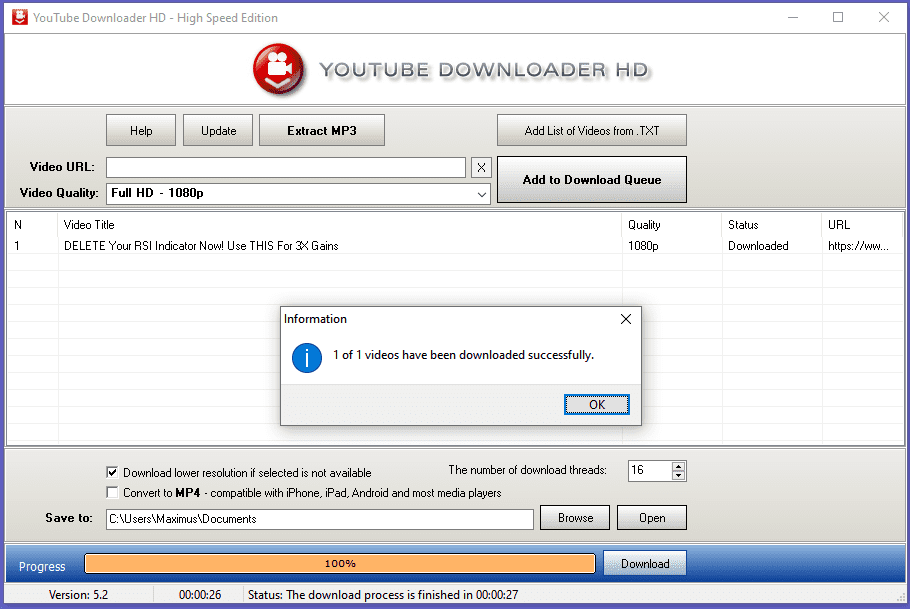Click the 00:00:26 timer in status bar
910x609 pixels.
click(200, 595)
